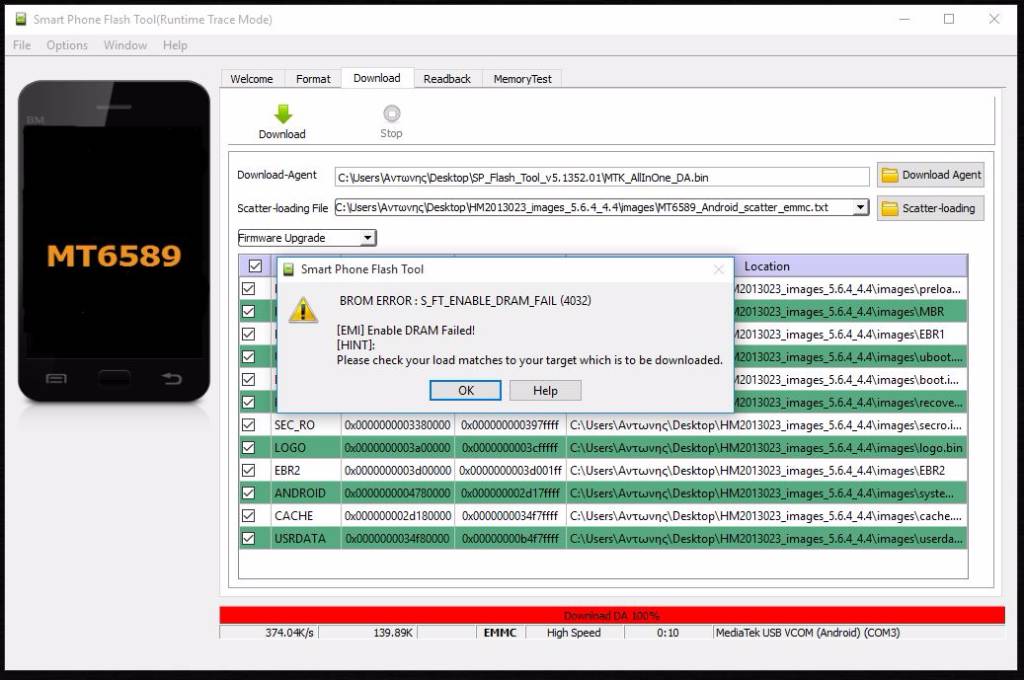Open the Firmware Upgrade mode dropdown

point(367,238)
